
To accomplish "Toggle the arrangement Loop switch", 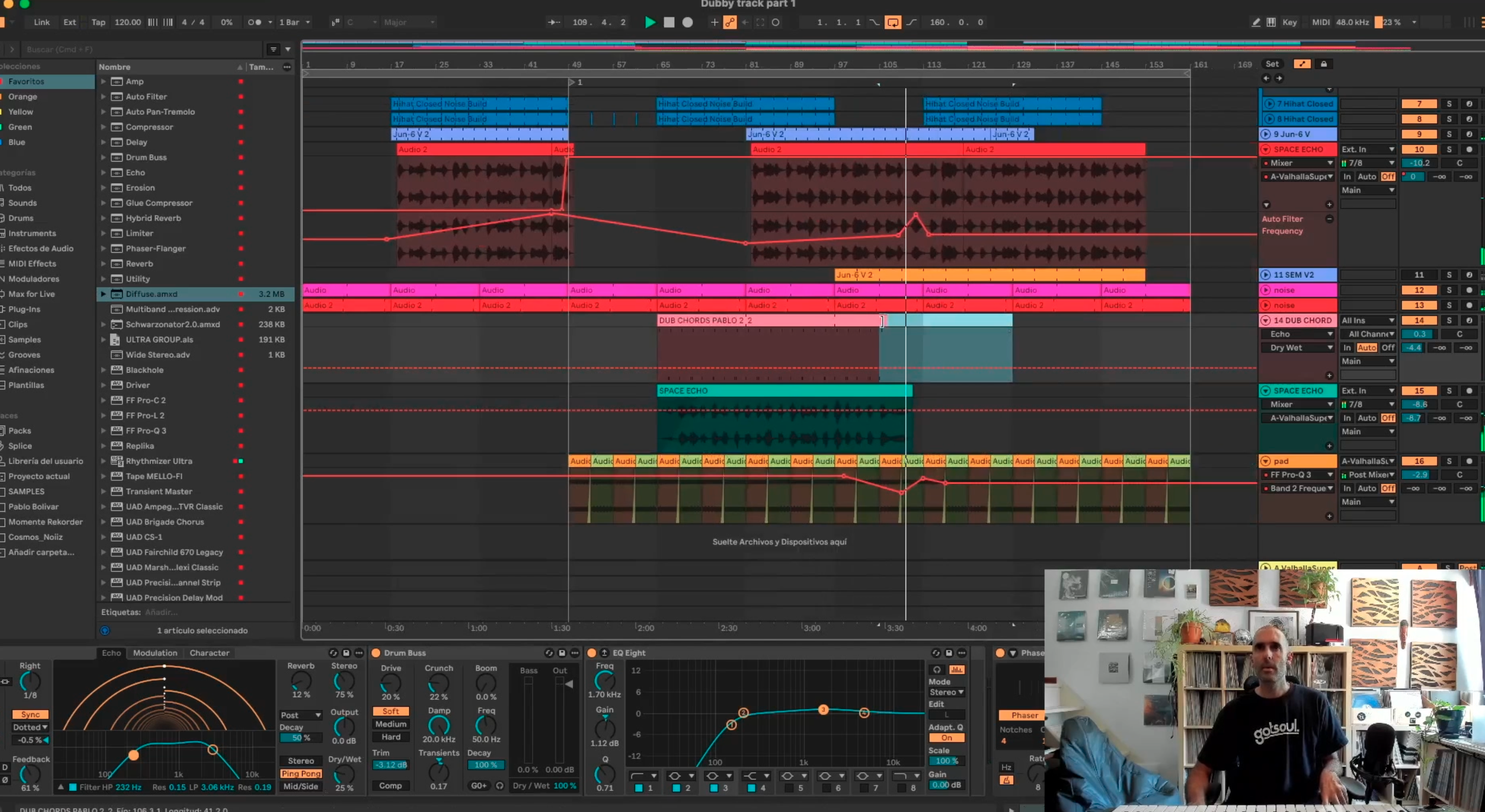I will [892, 22].
